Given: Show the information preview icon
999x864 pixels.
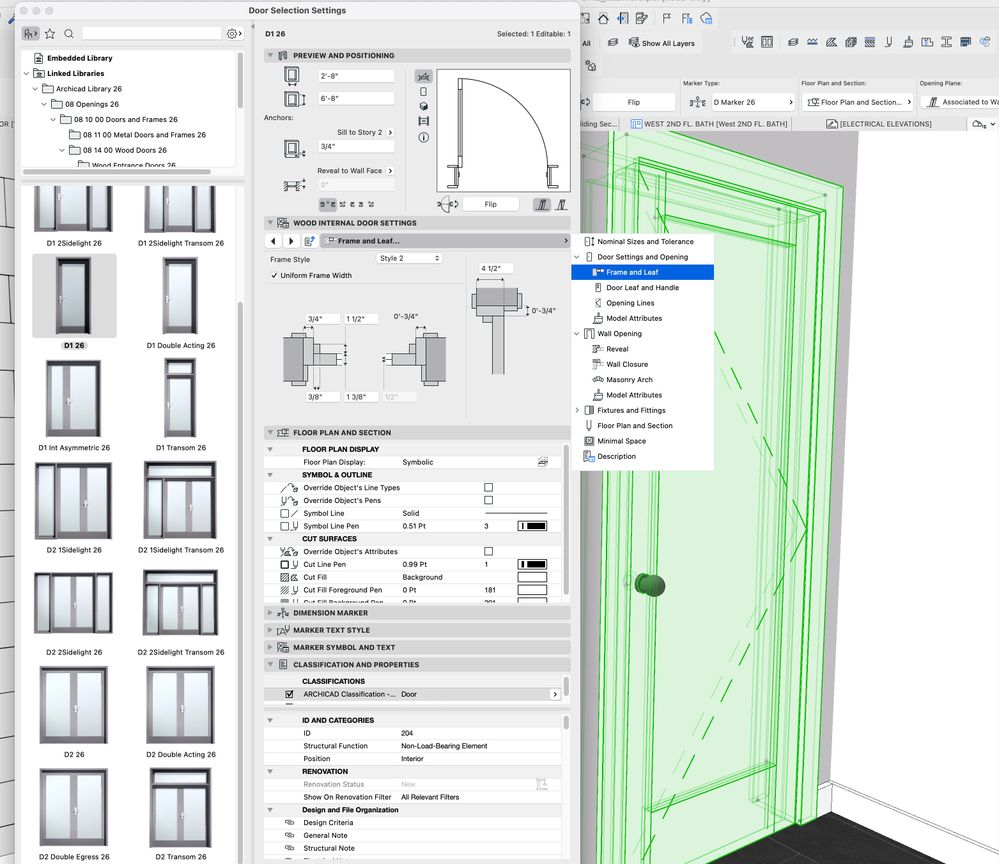Looking at the screenshot, I should tap(423, 137).
